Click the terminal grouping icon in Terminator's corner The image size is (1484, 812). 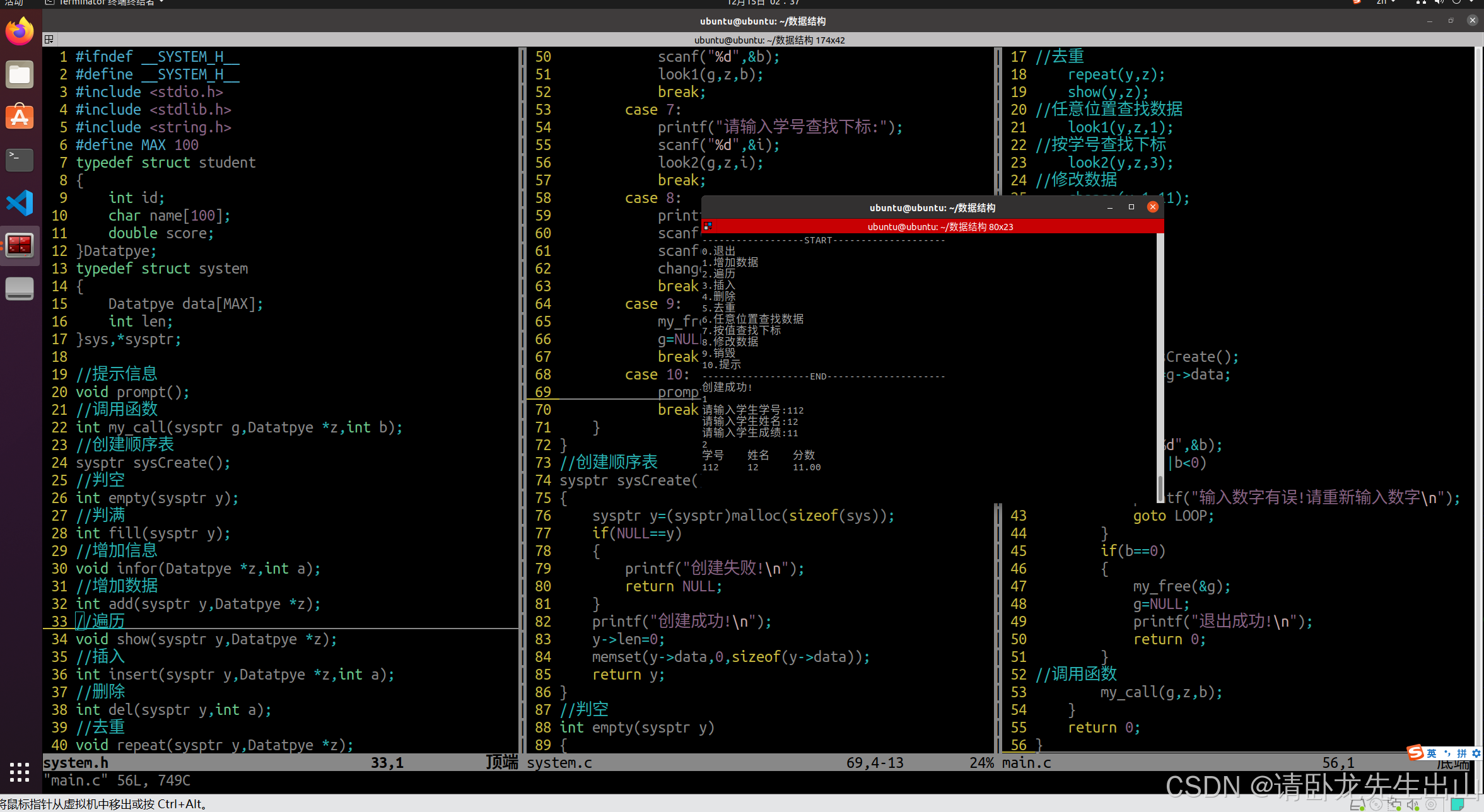(x=708, y=226)
